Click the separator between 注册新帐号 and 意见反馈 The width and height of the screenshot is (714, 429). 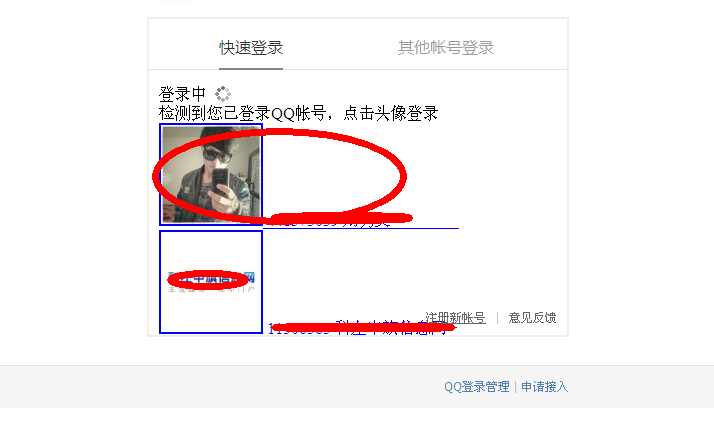tap(497, 318)
